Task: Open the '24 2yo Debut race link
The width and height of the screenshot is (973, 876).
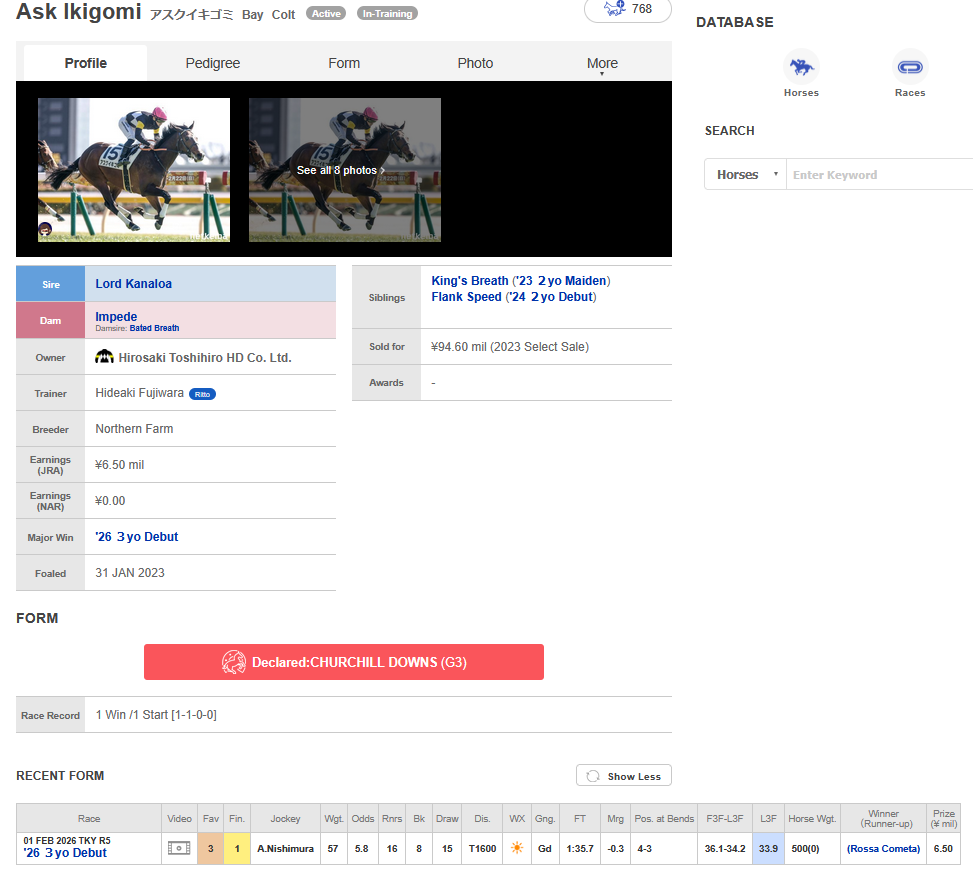Action: [552, 297]
